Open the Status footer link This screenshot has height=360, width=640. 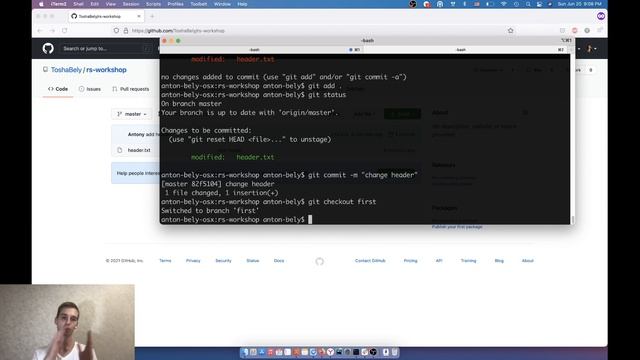point(253,260)
